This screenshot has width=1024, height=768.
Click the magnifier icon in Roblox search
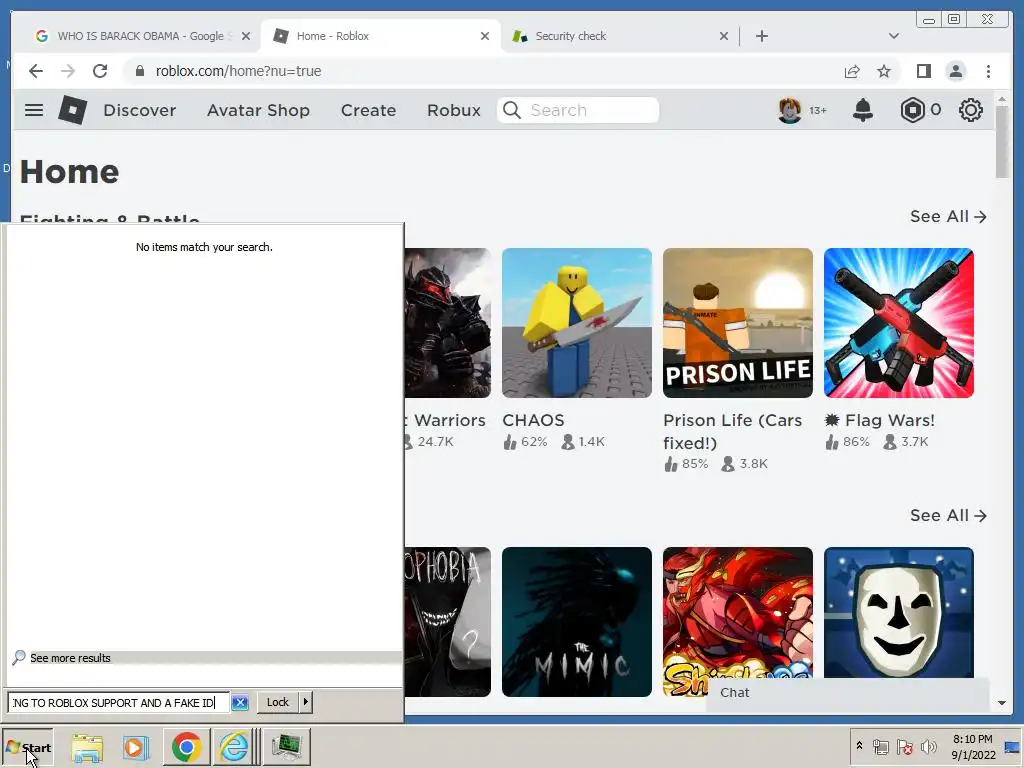tap(512, 110)
